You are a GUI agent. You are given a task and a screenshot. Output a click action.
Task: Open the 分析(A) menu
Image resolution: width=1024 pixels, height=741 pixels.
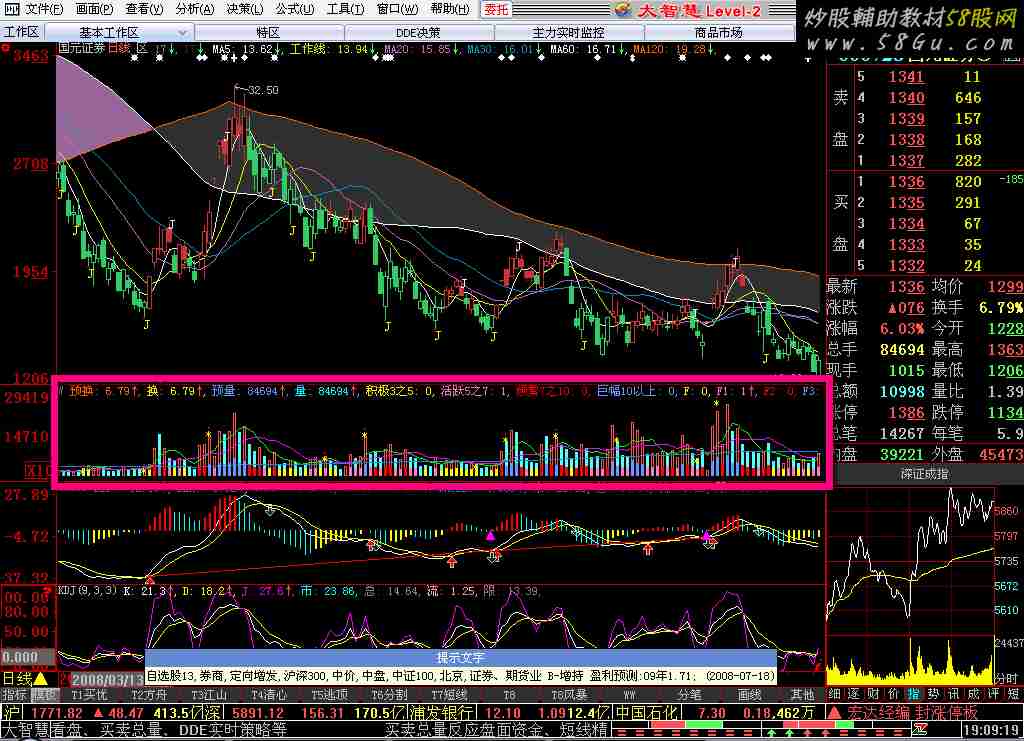pyautogui.click(x=195, y=9)
